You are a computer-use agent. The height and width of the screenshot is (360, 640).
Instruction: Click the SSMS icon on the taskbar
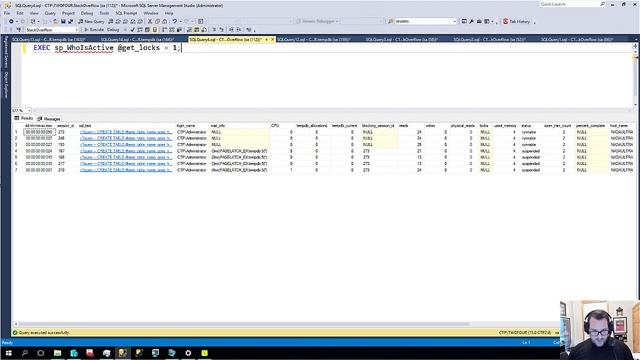pos(122,353)
